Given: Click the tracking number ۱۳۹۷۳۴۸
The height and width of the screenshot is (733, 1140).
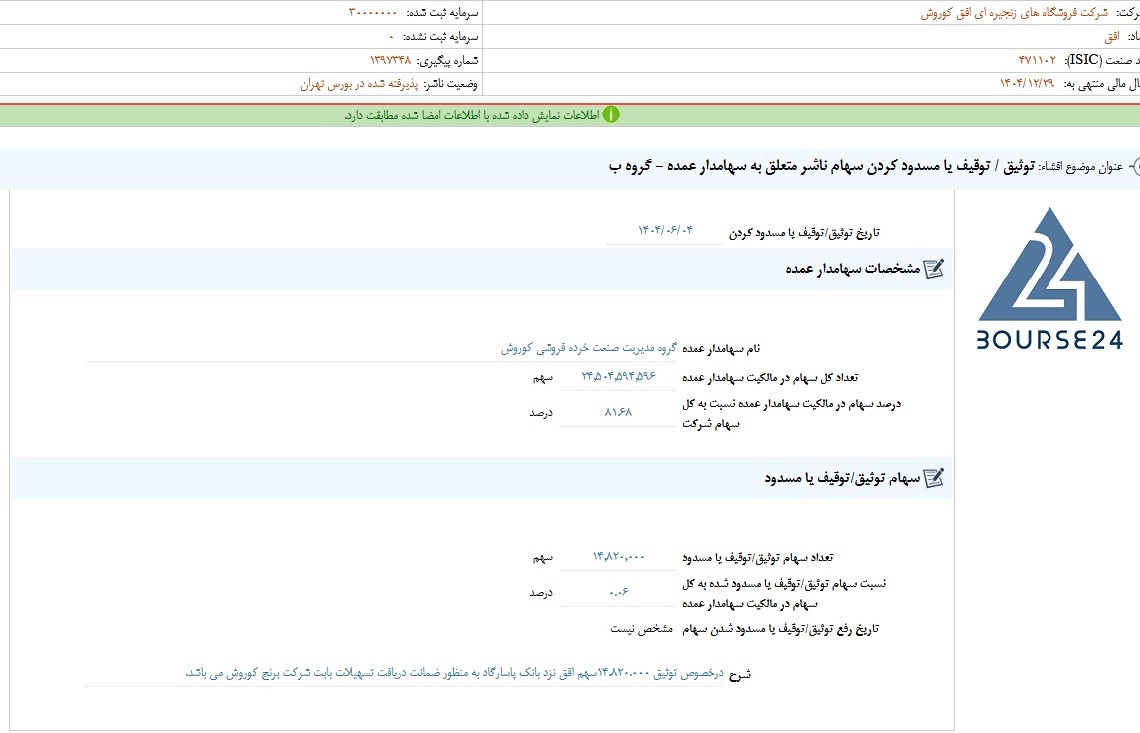Looking at the screenshot, I should (390, 60).
